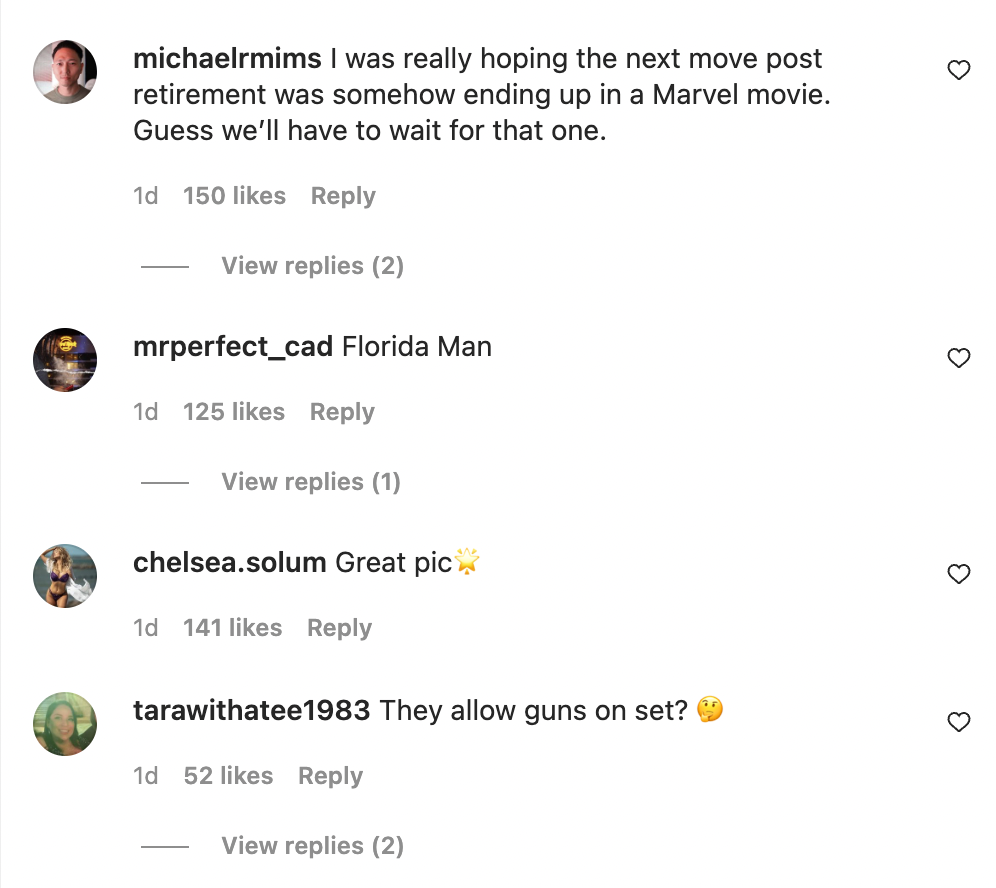Open chelsea.solum's profile picture
The width and height of the screenshot is (996, 888).
[x=64, y=576]
